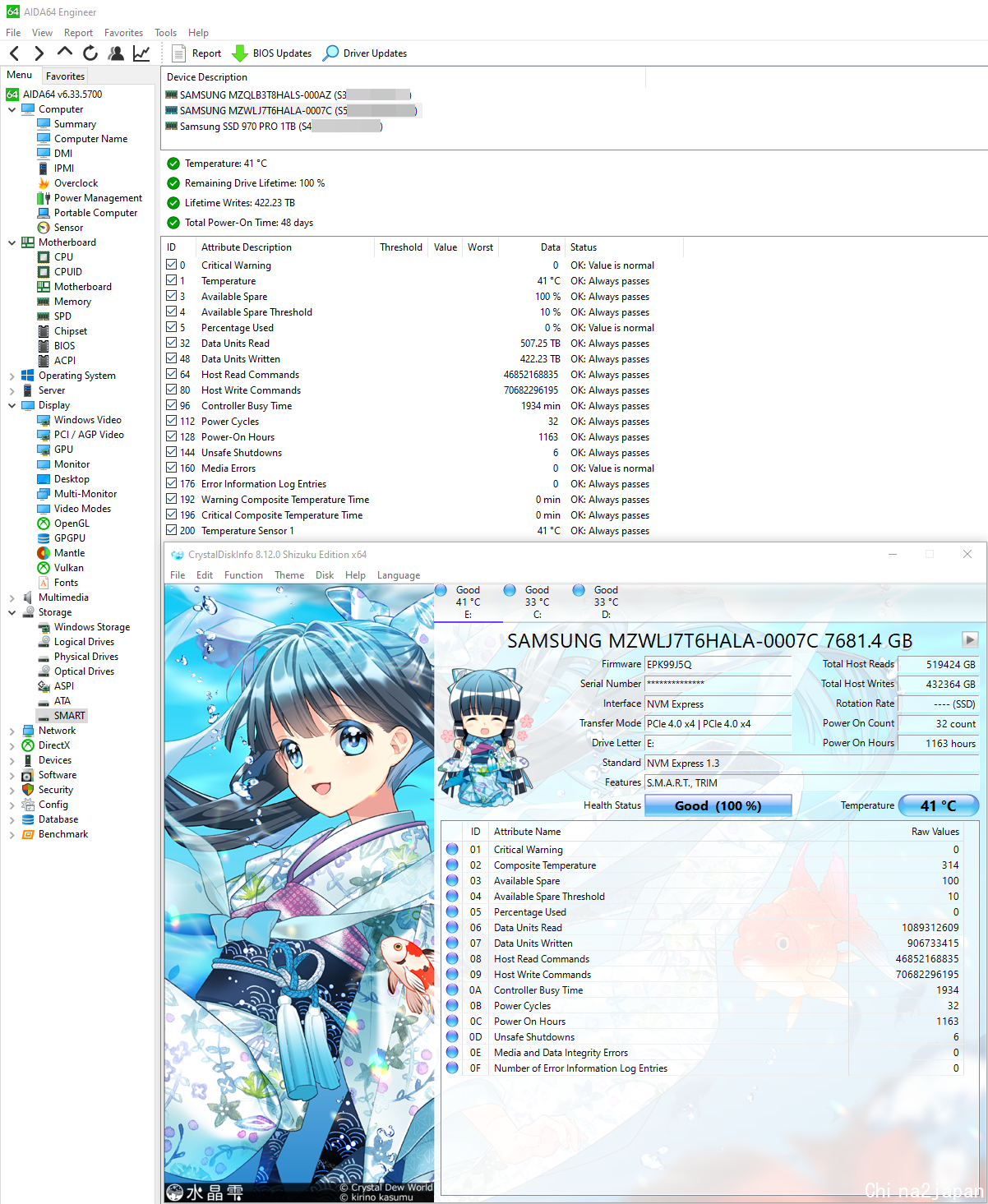The image size is (988, 1204).
Task: Collapse the Display tree node
Action: pyautogui.click(x=12, y=405)
